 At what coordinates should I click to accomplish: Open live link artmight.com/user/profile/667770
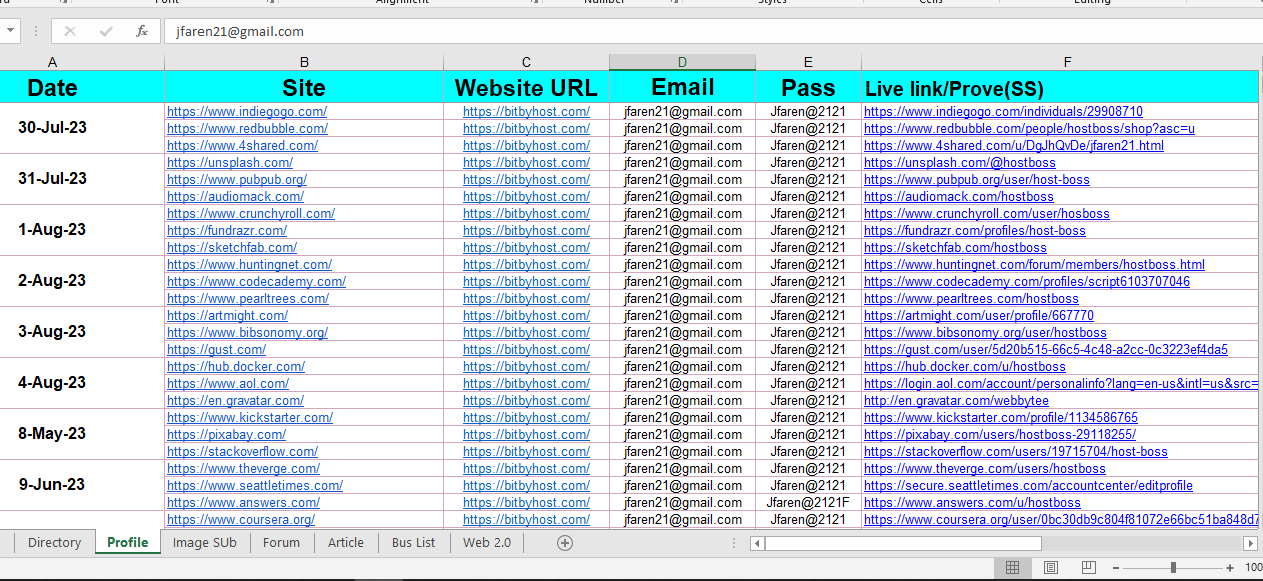pyautogui.click(x=979, y=316)
